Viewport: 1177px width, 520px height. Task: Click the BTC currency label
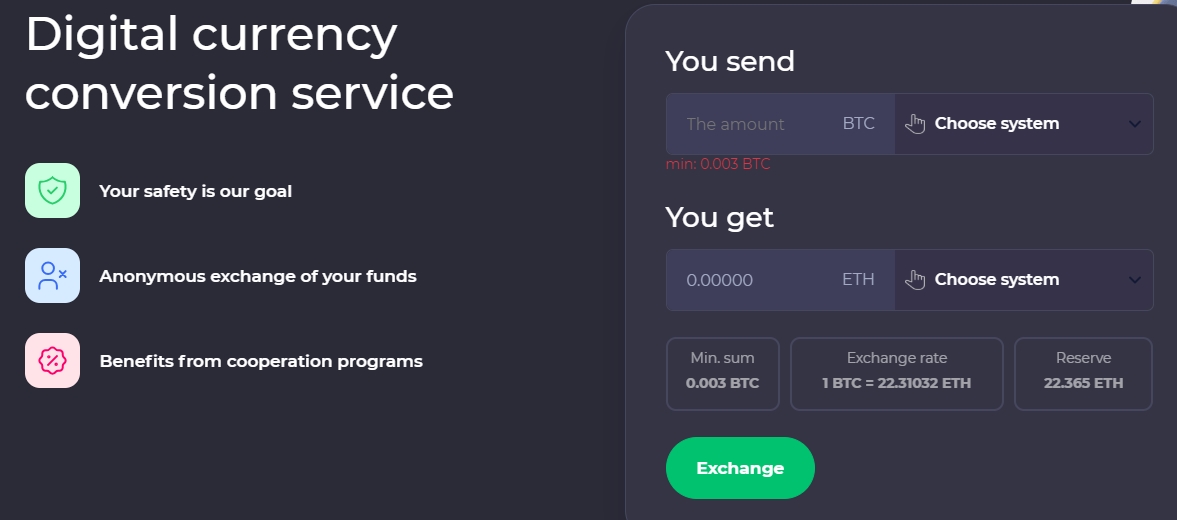(x=858, y=124)
